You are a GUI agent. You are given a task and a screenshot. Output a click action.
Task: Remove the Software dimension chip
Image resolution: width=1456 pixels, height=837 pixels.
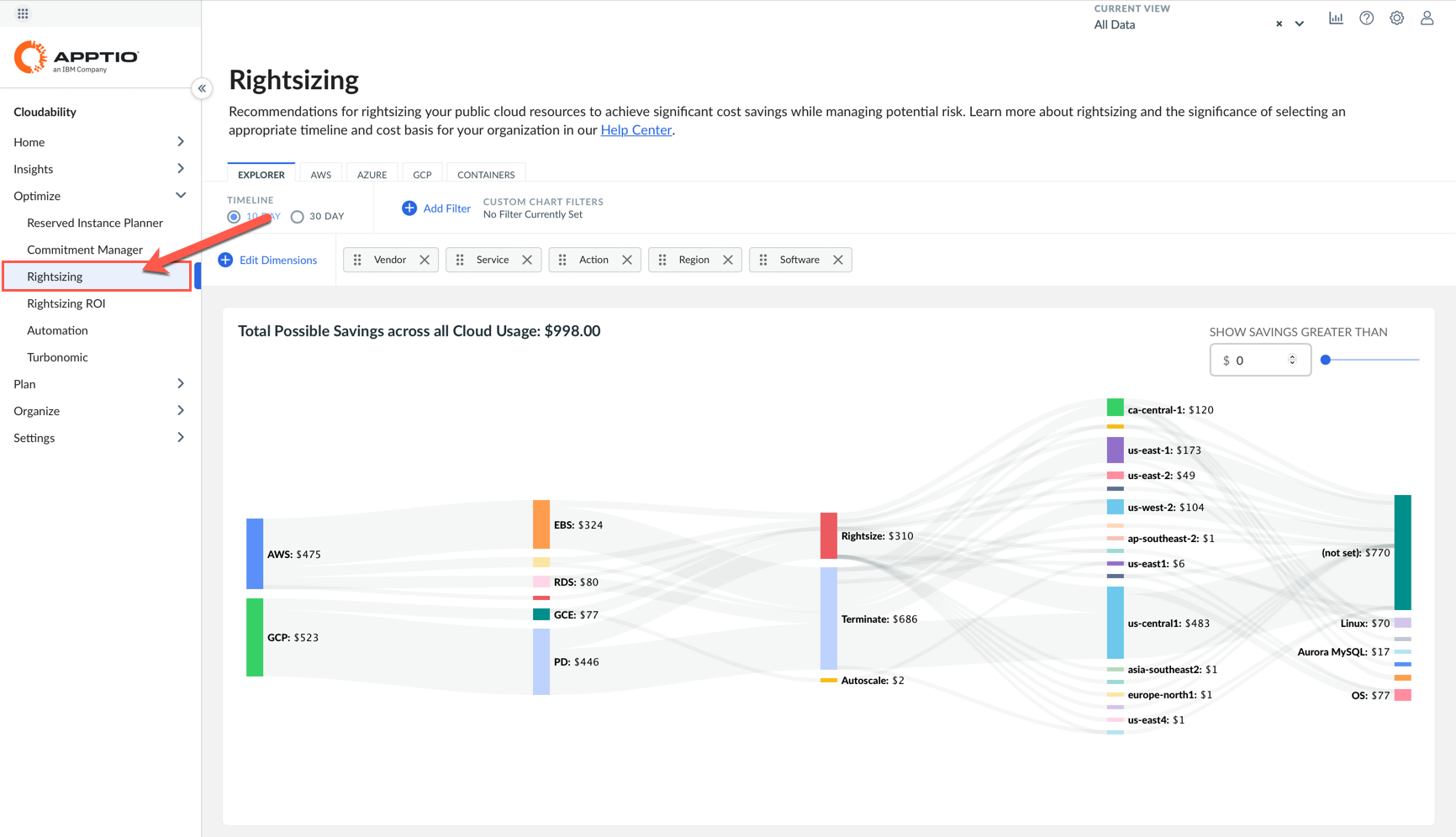pos(838,260)
